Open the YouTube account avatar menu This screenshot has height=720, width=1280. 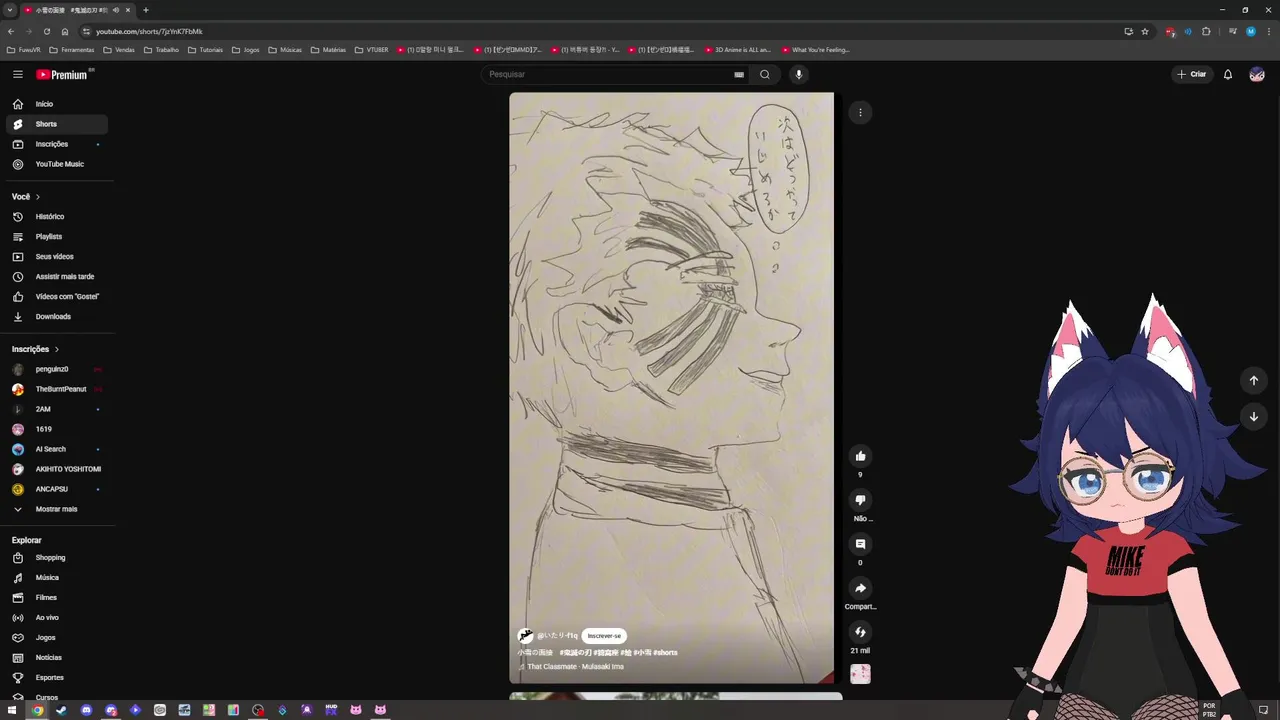(1257, 74)
